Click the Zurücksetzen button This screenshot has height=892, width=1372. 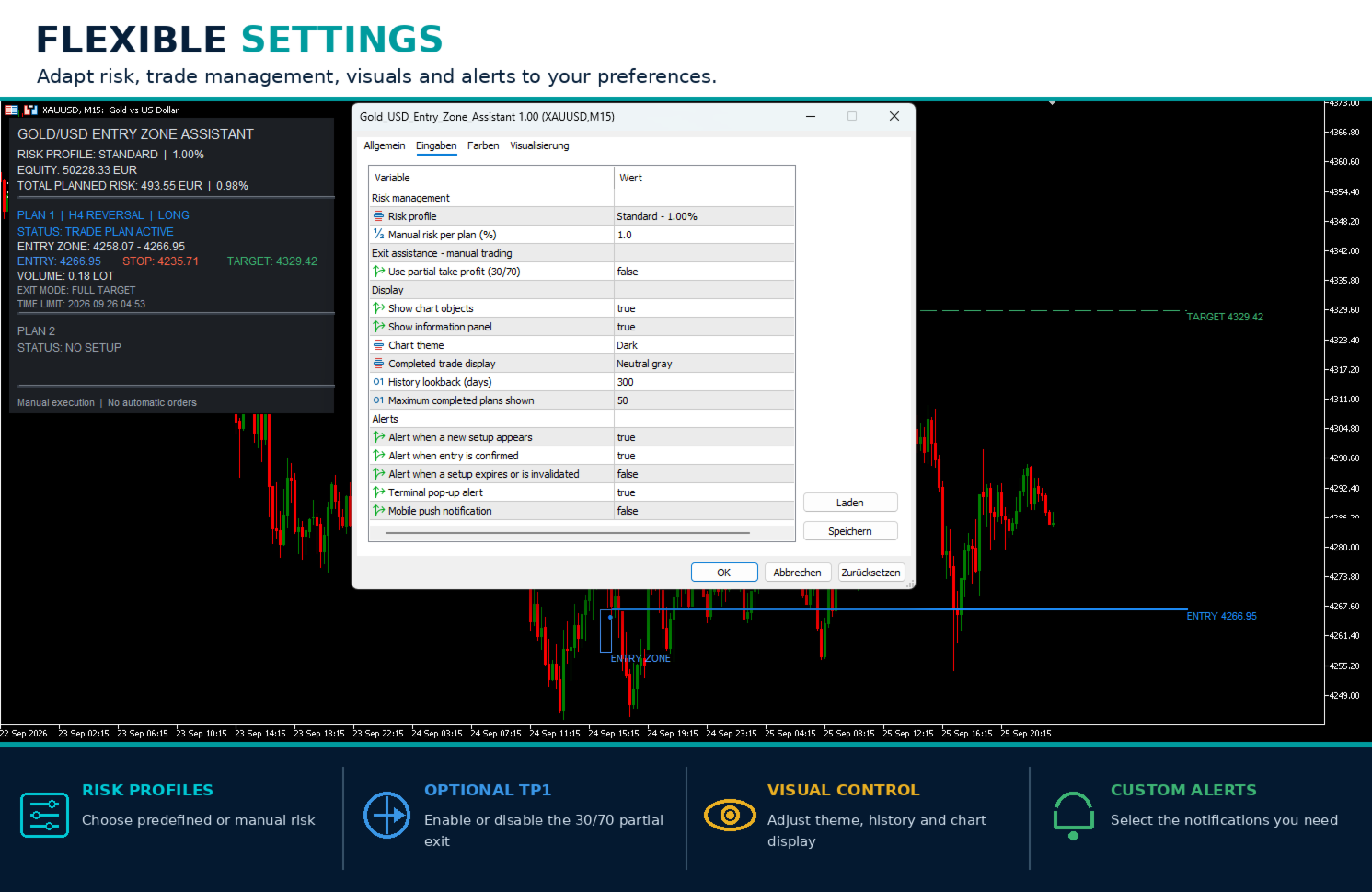coord(870,573)
